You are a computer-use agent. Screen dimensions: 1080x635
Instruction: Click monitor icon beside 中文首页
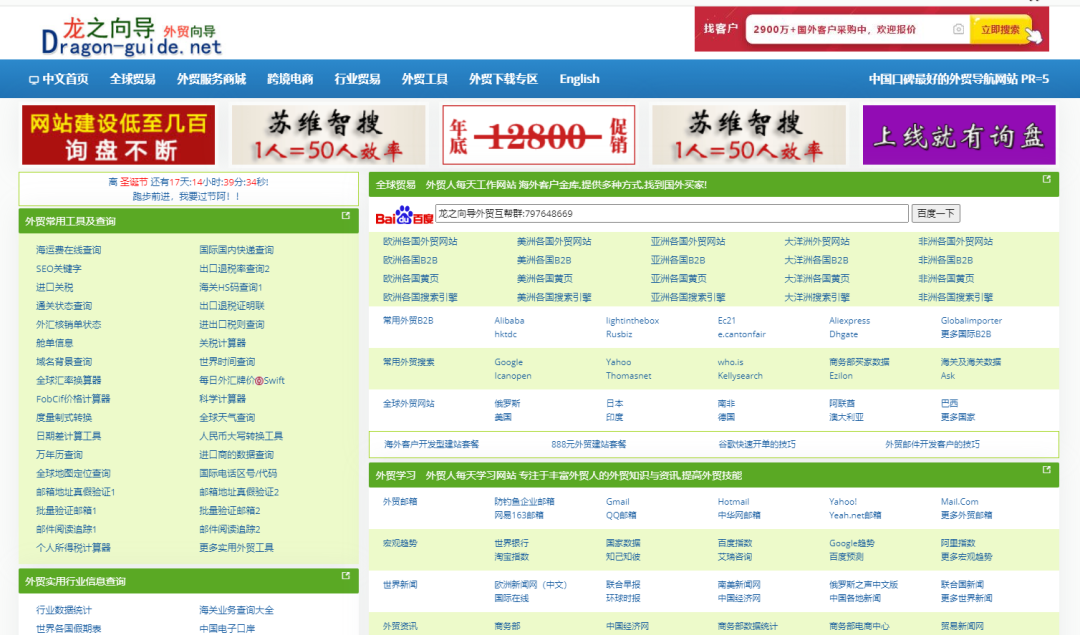tap(34, 80)
